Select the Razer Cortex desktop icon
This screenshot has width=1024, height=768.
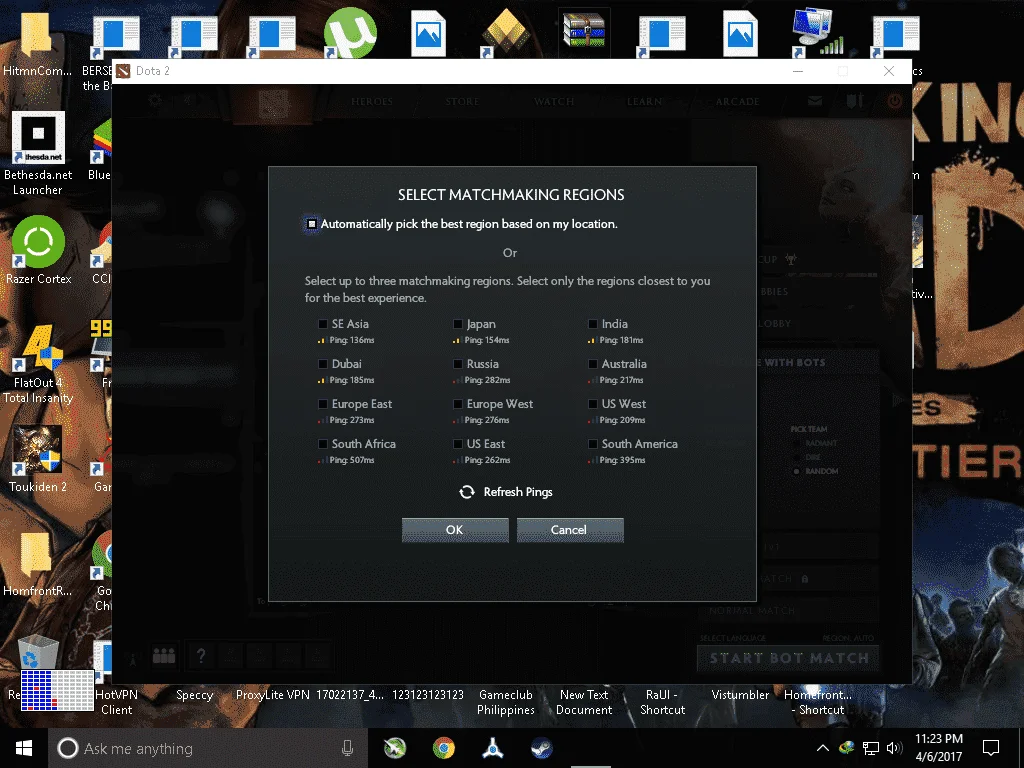click(38, 250)
